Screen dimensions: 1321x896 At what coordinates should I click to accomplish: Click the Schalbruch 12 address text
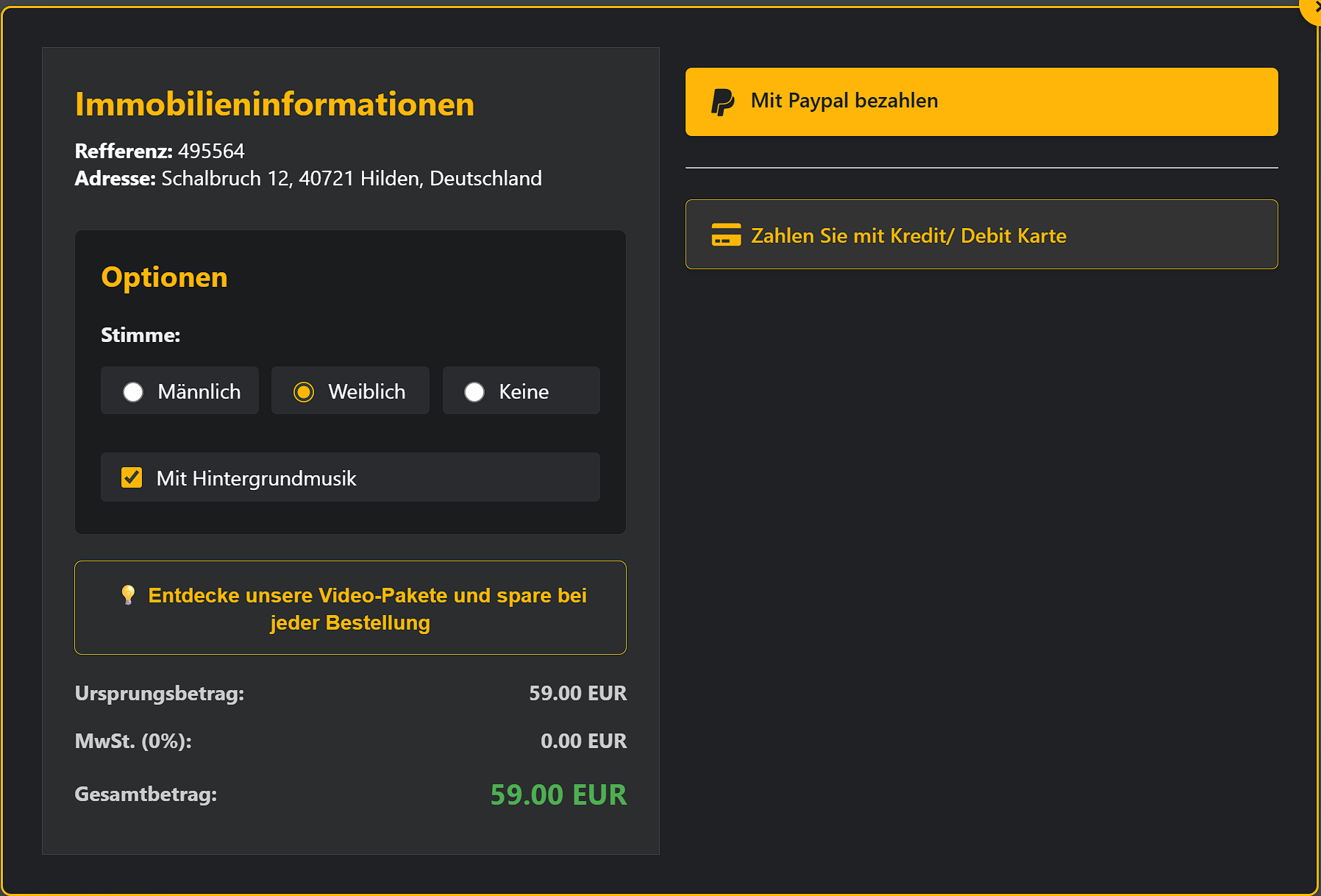[352, 178]
